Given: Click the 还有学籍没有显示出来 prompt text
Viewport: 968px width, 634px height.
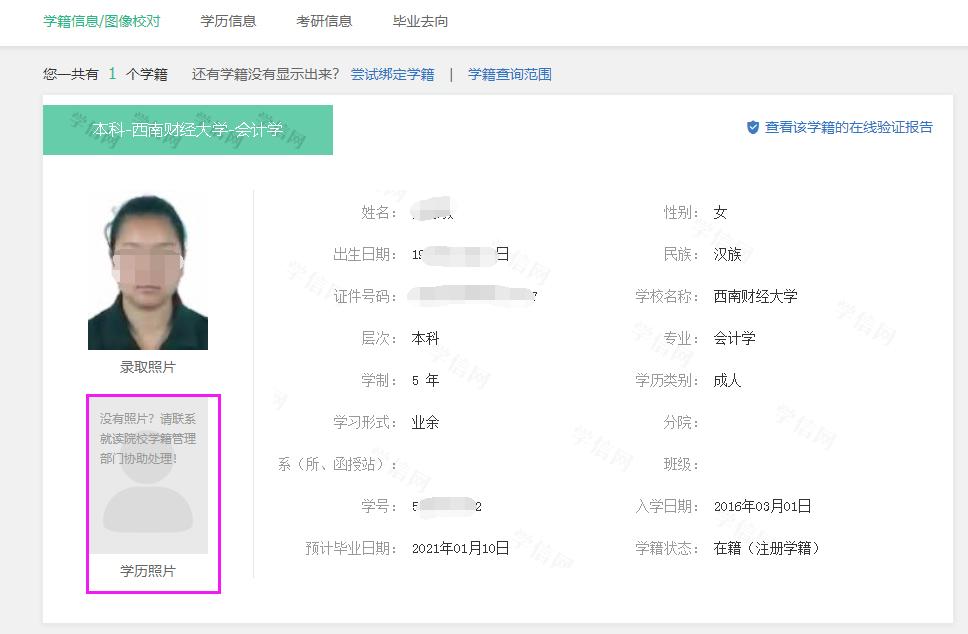Looking at the screenshot, I should click(268, 74).
